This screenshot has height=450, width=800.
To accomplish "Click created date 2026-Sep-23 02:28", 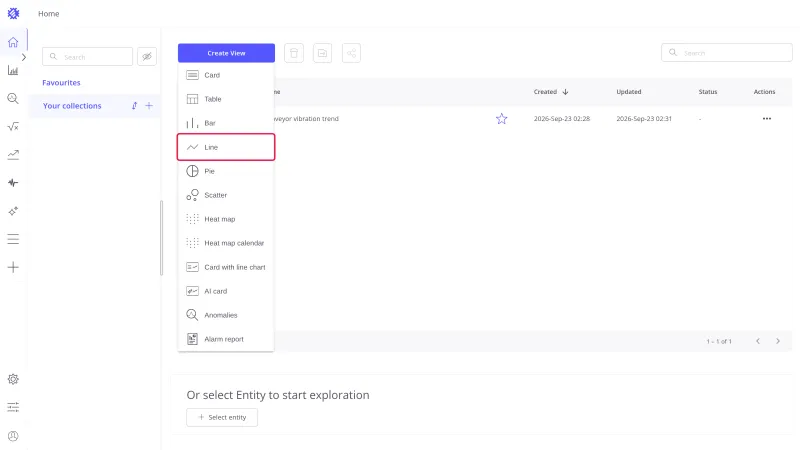I will point(562,119).
